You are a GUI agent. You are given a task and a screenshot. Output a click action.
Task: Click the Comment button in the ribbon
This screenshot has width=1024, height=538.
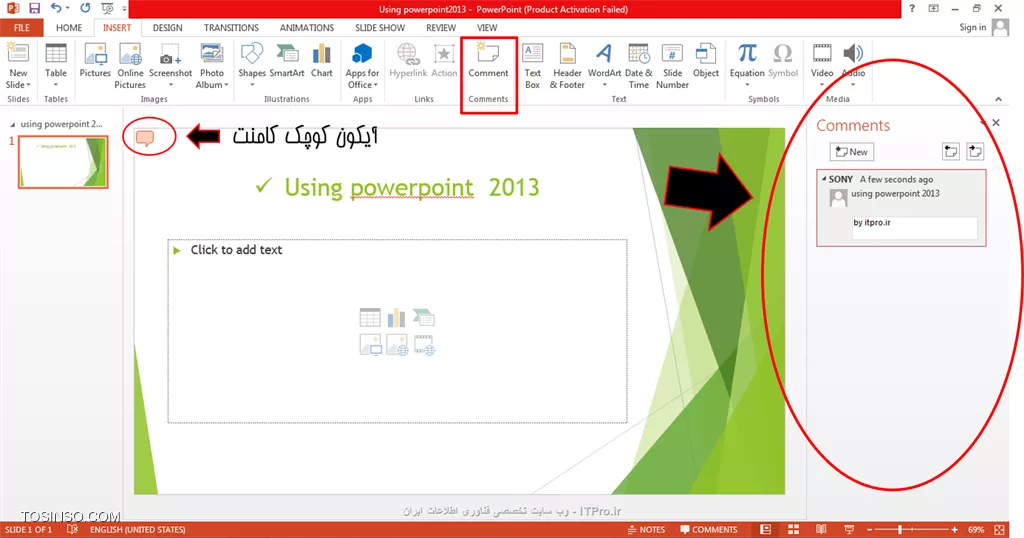click(488, 61)
